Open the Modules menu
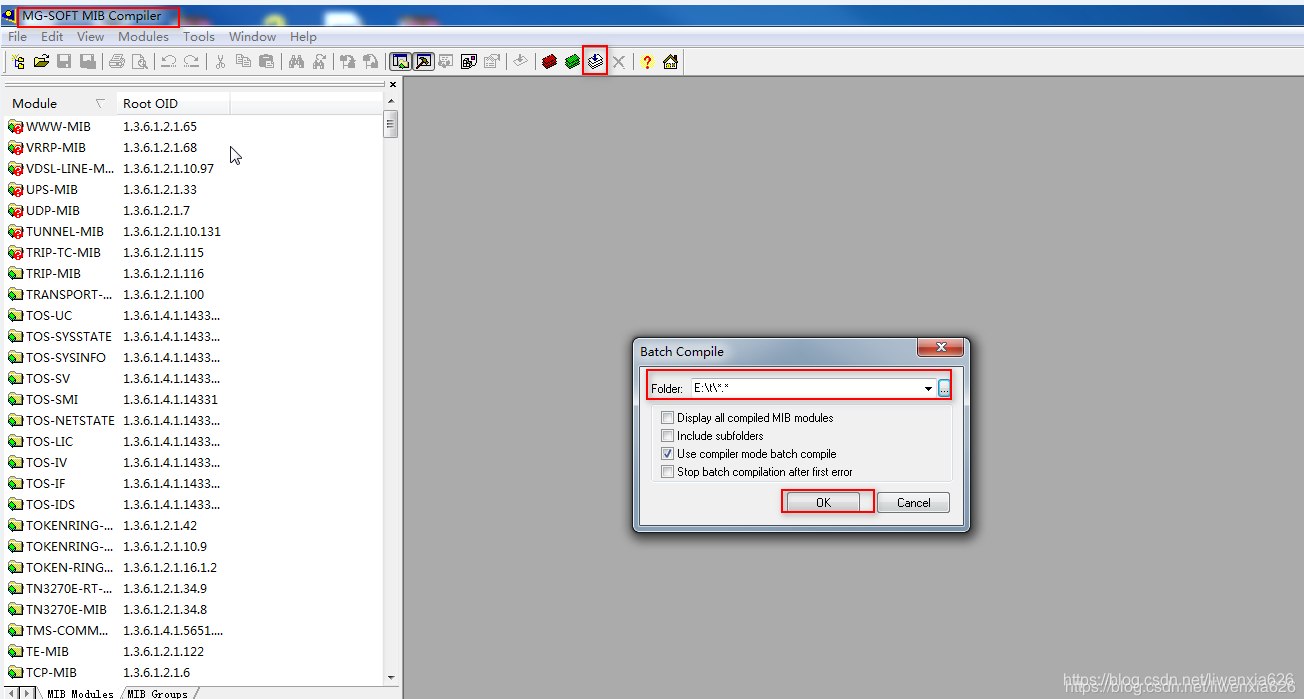 pos(143,37)
